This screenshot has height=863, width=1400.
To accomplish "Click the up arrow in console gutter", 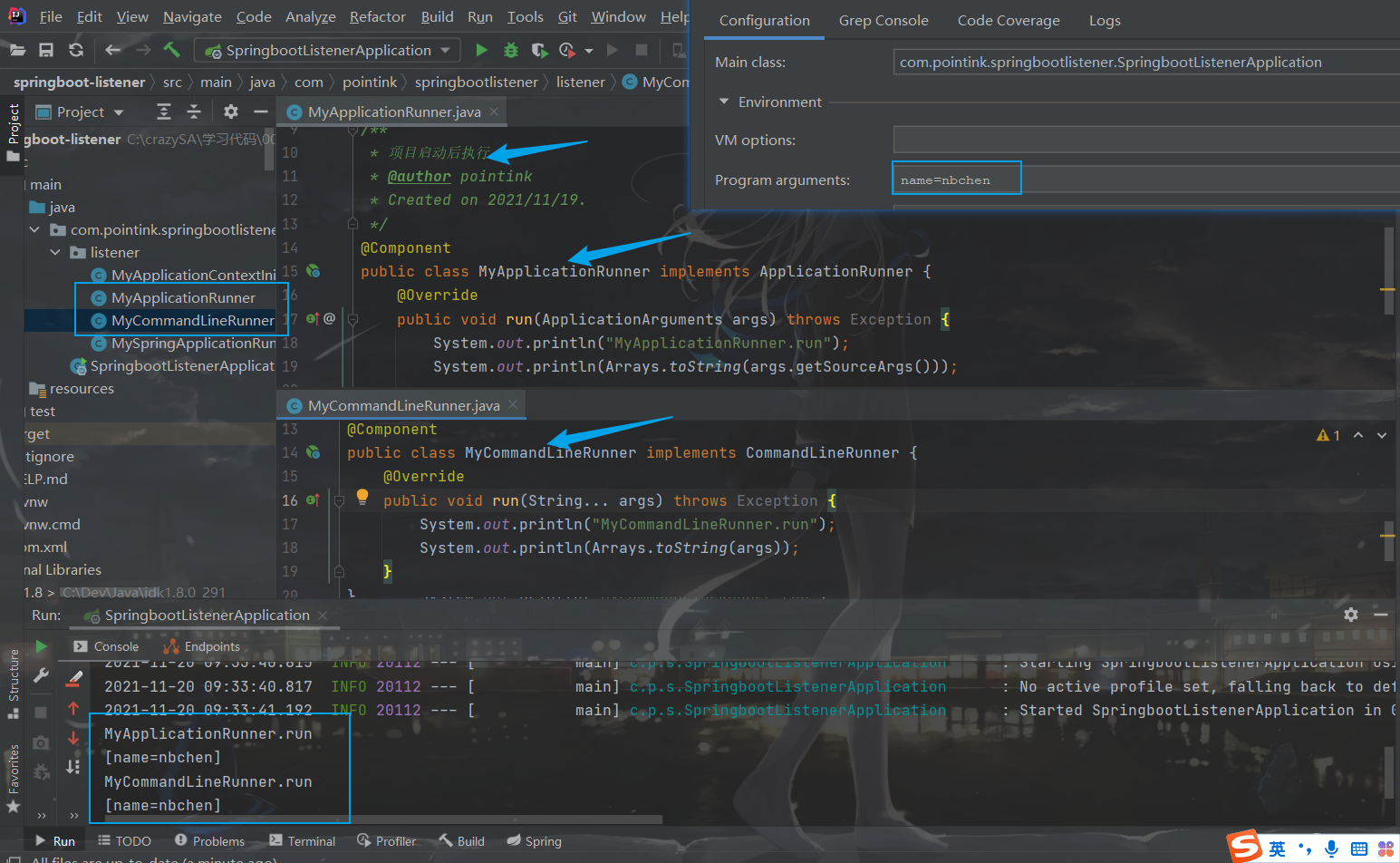I will click(73, 708).
